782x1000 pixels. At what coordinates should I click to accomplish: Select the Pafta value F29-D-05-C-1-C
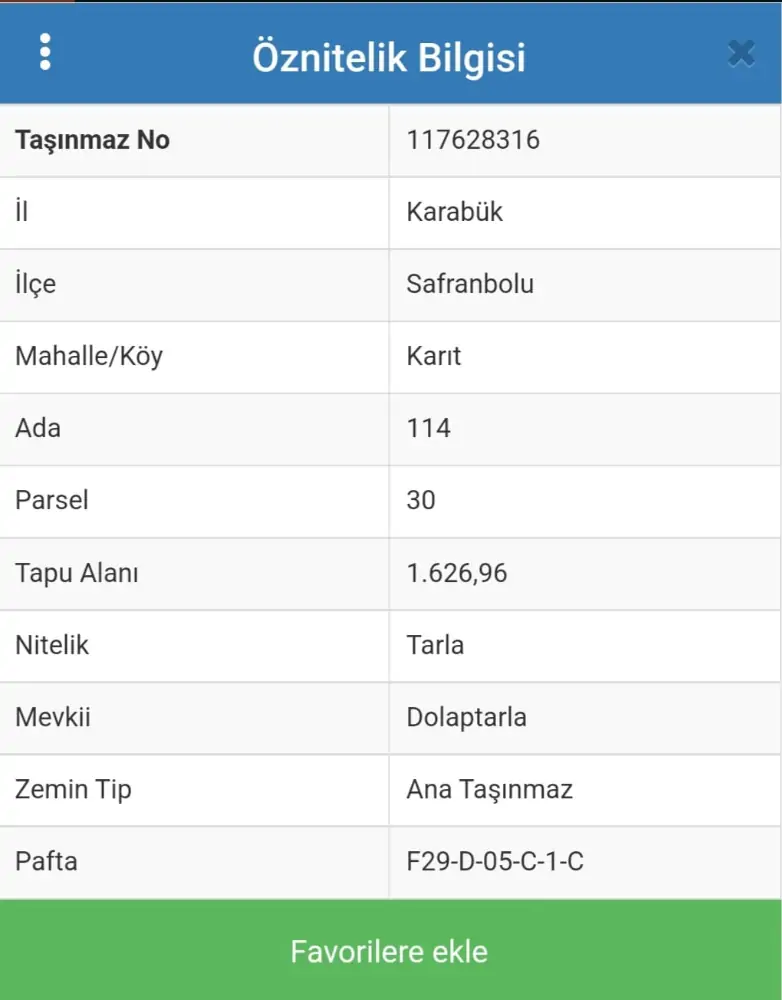click(495, 861)
